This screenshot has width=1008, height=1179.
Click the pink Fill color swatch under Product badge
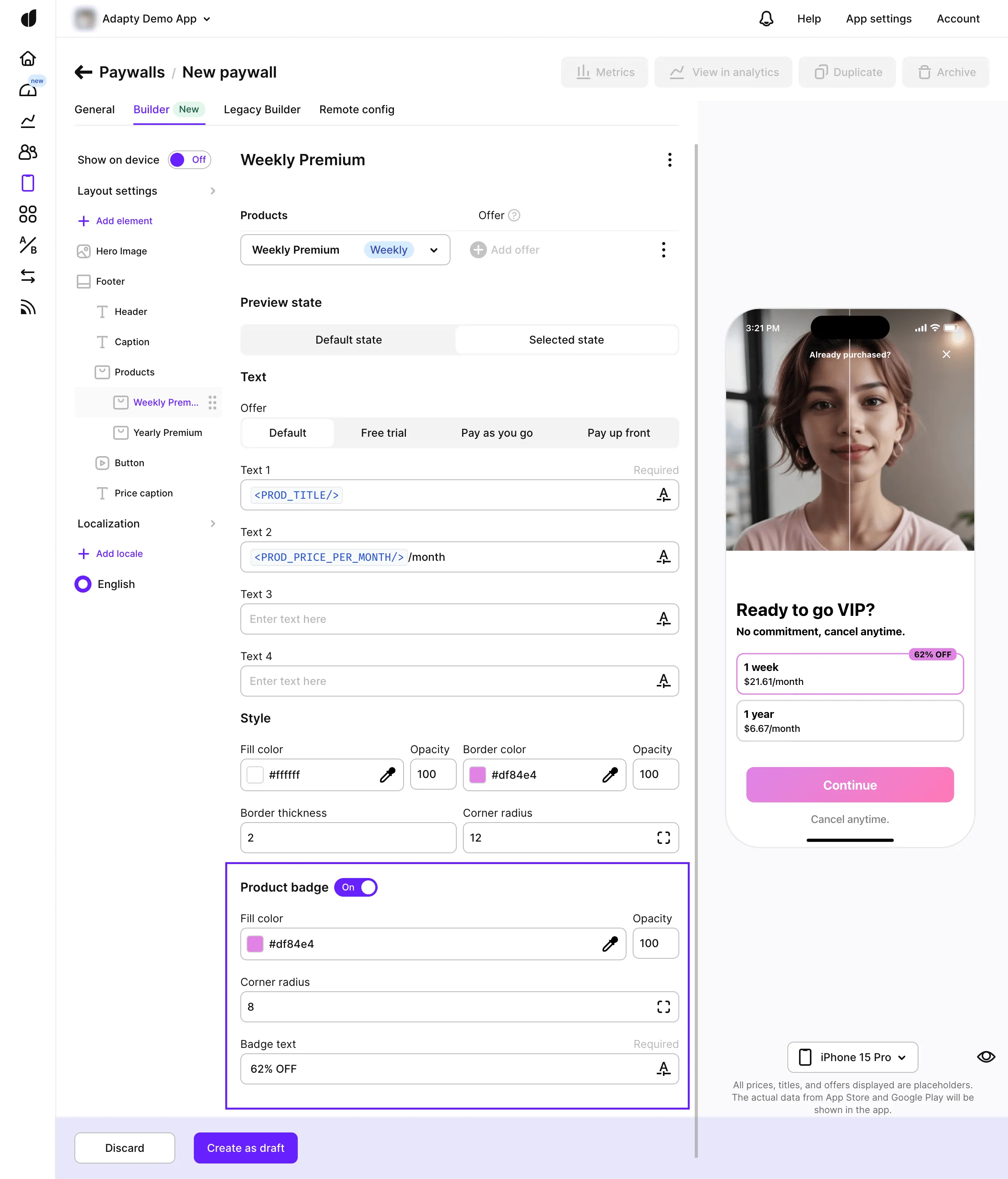point(254,944)
